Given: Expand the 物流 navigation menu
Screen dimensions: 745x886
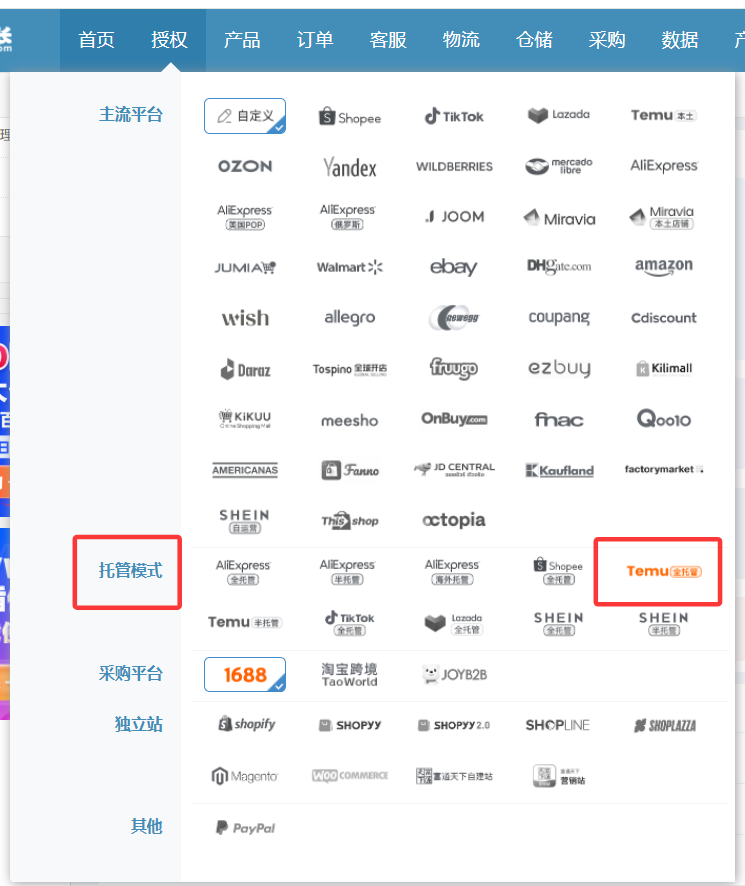Looking at the screenshot, I should (461, 40).
